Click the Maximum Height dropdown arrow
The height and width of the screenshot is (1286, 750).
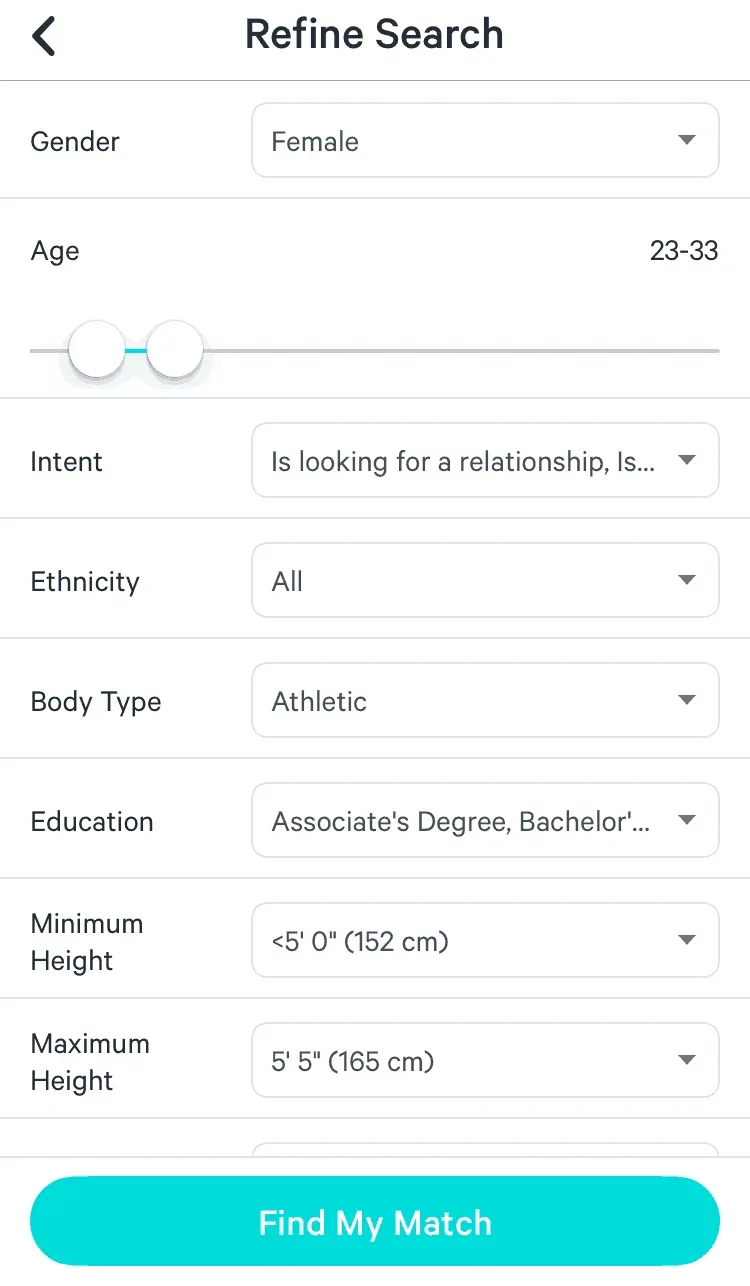[687, 1060]
